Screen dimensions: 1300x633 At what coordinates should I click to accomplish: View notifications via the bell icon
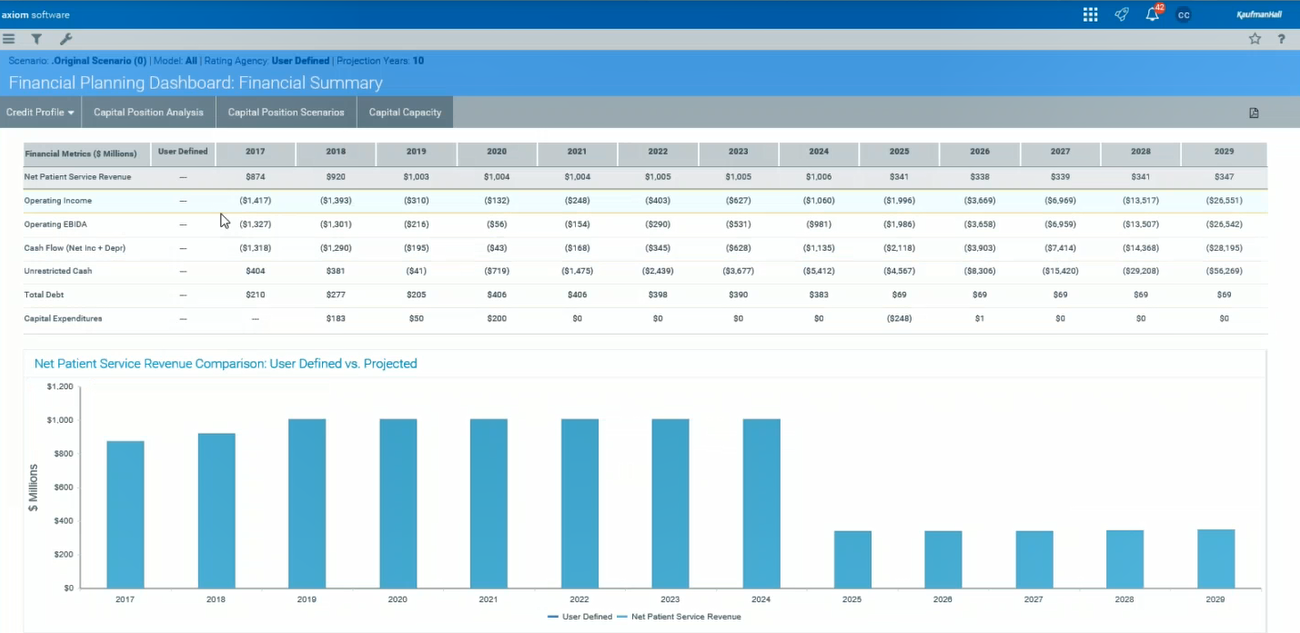pyautogui.click(x=1152, y=14)
